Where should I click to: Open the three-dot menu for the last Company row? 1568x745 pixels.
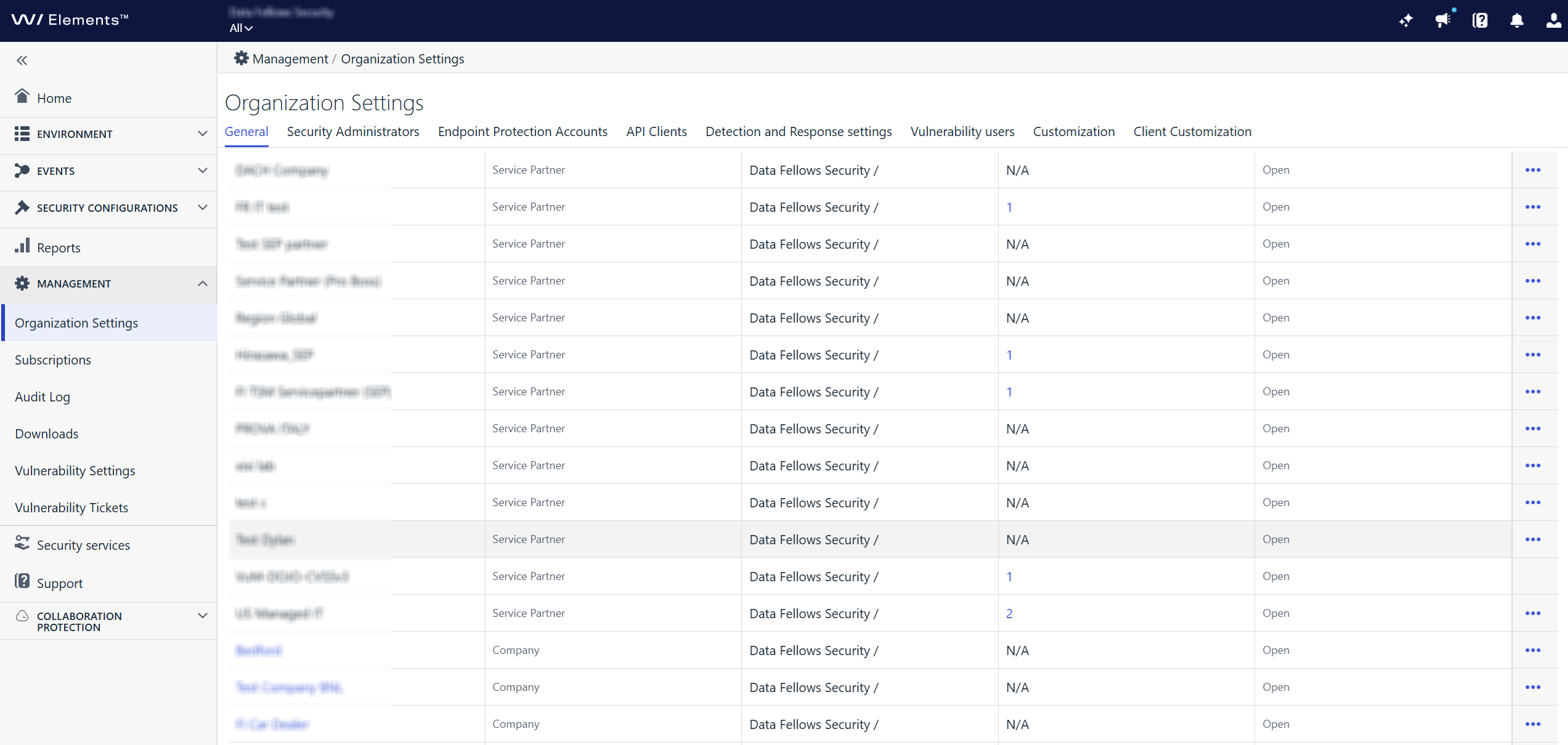pyautogui.click(x=1533, y=724)
